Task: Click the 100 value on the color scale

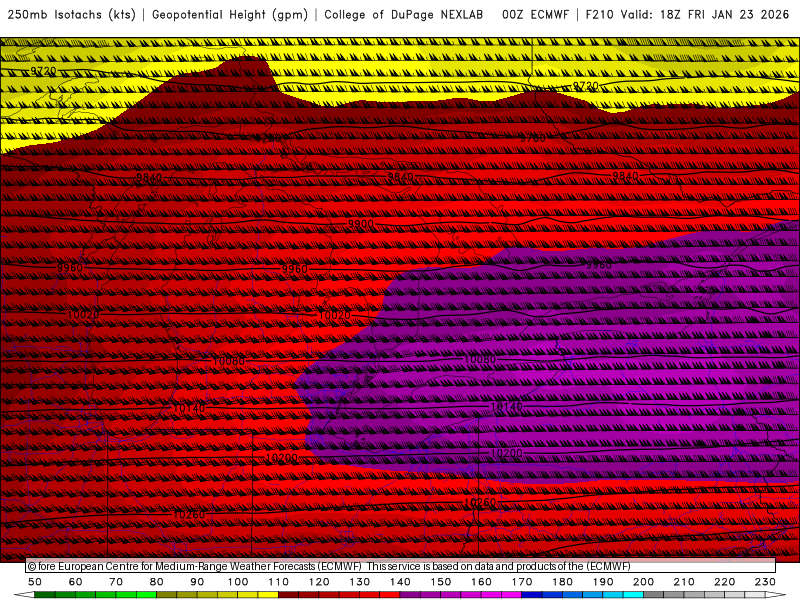Action: [238, 582]
